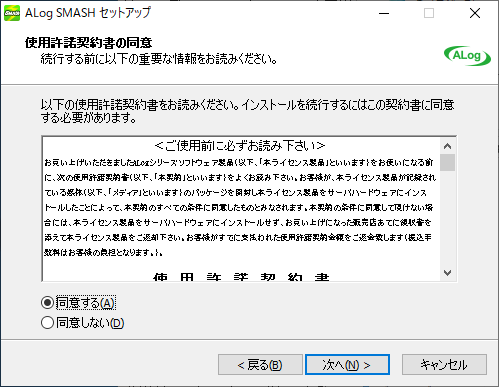This screenshot has height=387, width=499.
Task: Close the ALog SMASH setup window
Action: point(475,13)
